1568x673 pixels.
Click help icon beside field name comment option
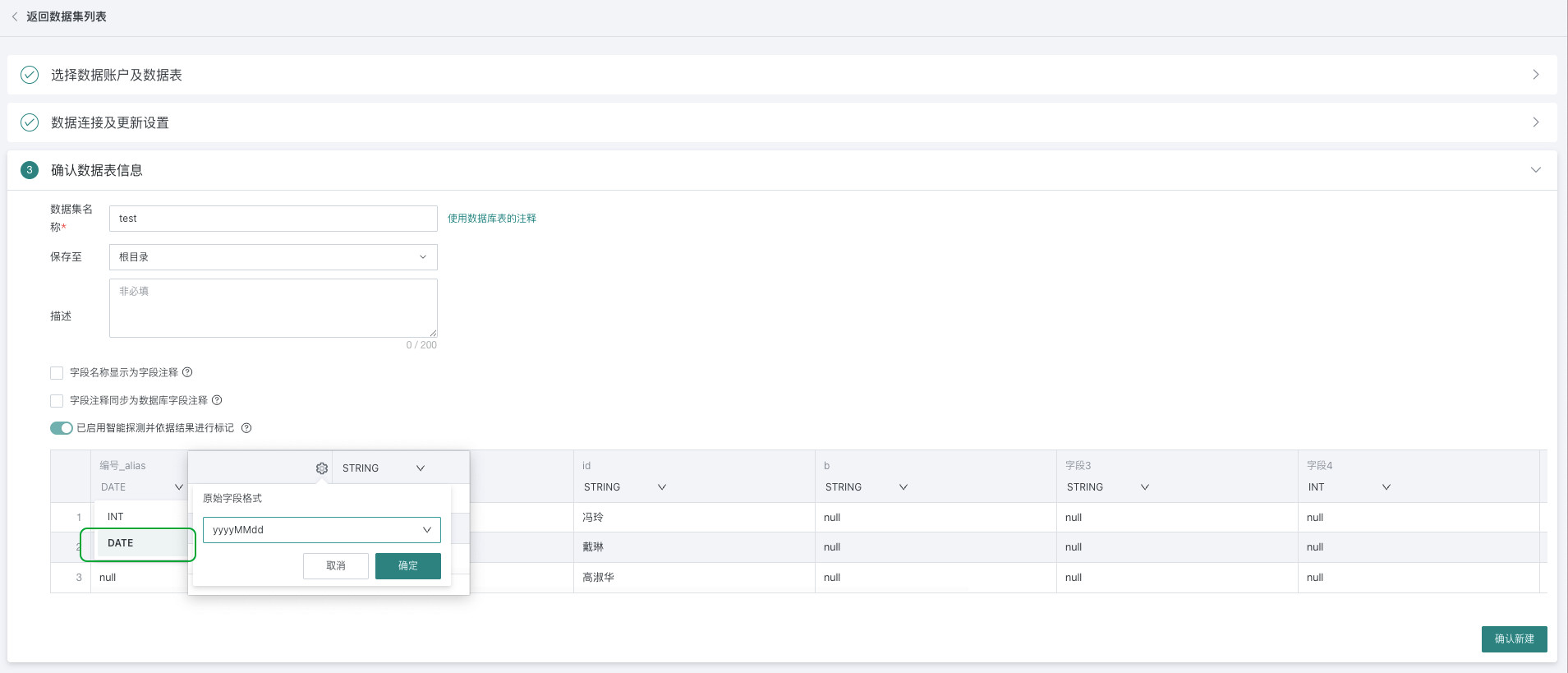187,372
